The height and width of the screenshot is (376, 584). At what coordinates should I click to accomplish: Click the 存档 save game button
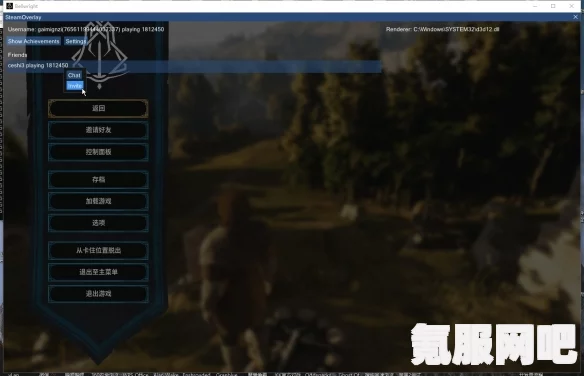(x=98, y=179)
